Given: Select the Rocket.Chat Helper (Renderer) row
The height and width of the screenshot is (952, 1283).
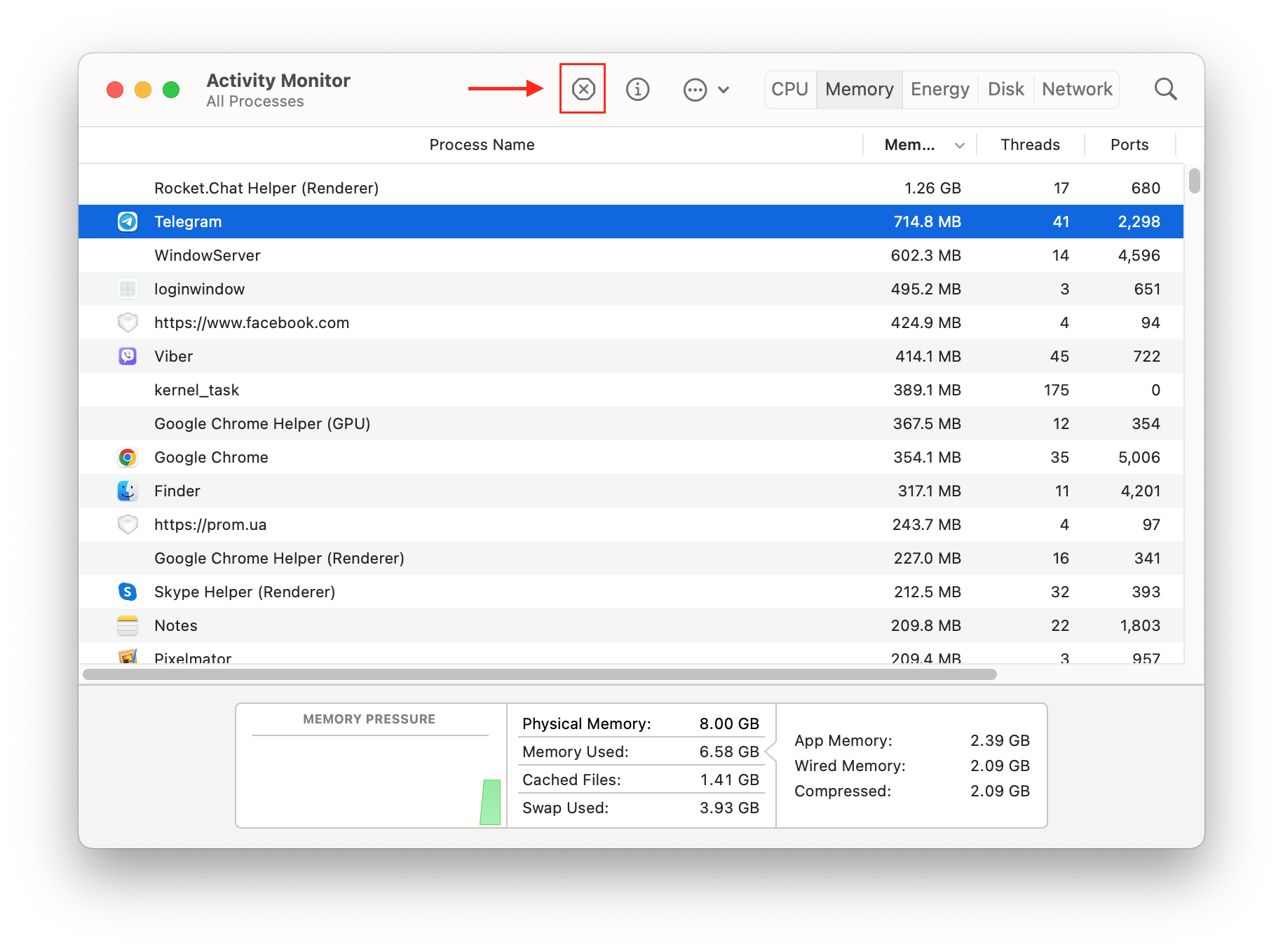Looking at the screenshot, I should pyautogui.click(x=631, y=188).
